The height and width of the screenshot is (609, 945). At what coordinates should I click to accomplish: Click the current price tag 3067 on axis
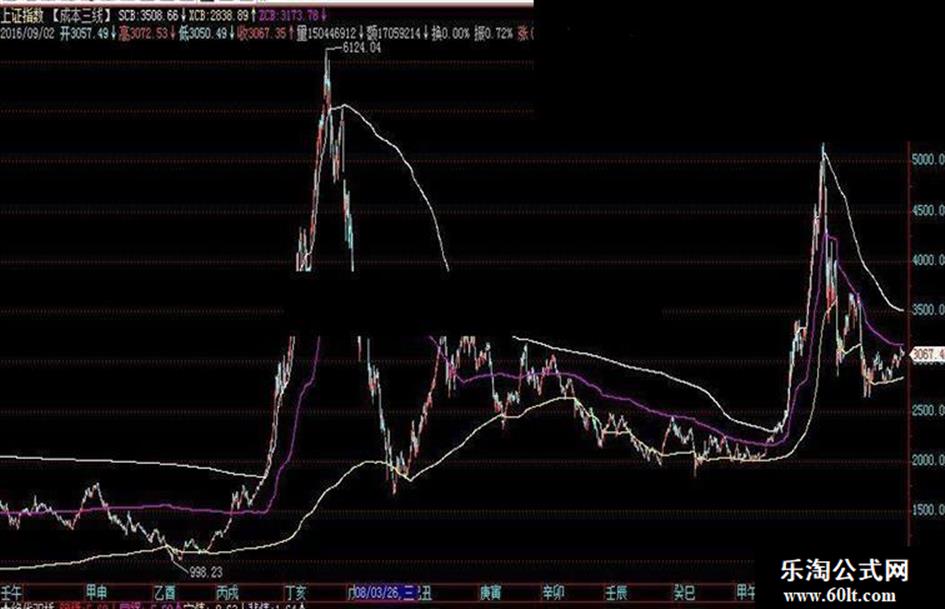(x=929, y=355)
